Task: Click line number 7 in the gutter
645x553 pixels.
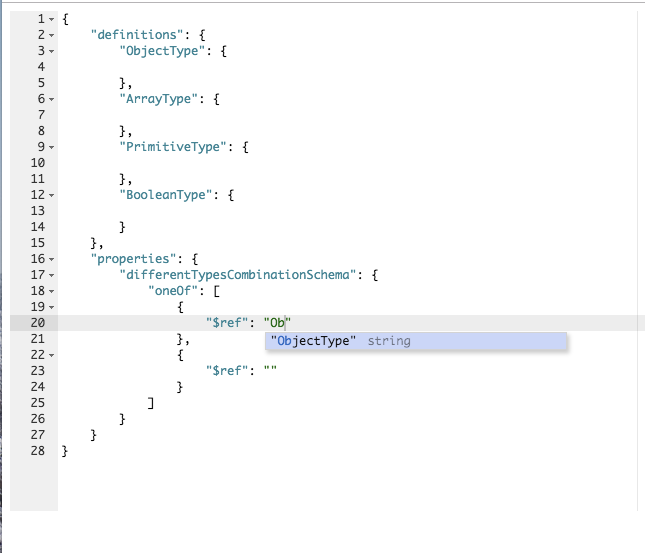Action: pos(41,115)
